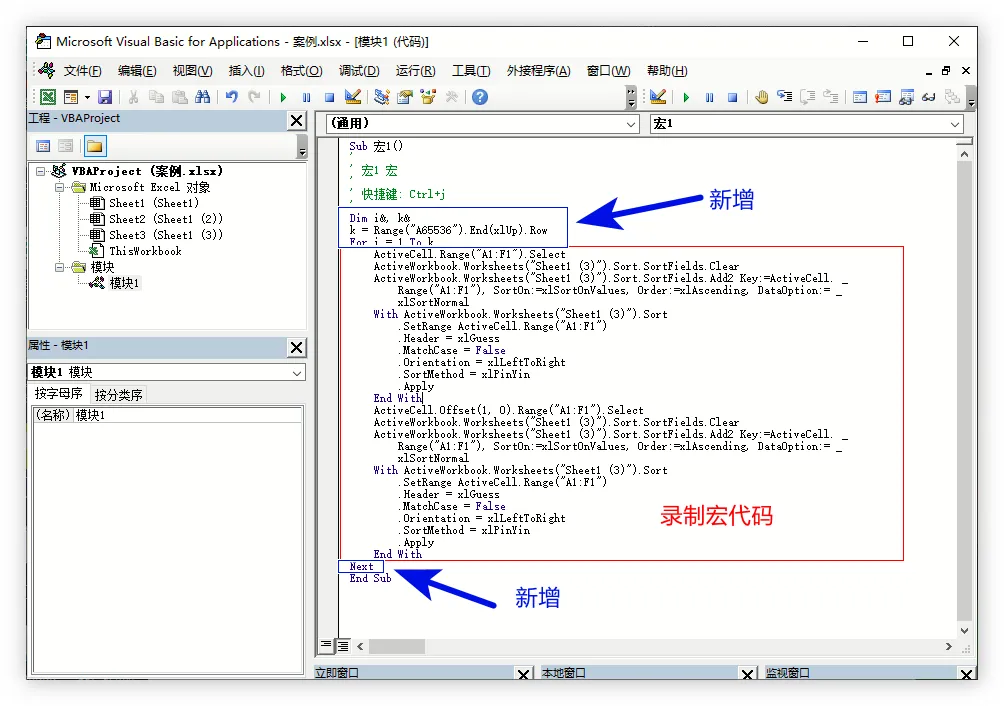Screen dimensions: 1004x706
Task: Switch to Procedure View at code window bottom
Action: pos(327,645)
